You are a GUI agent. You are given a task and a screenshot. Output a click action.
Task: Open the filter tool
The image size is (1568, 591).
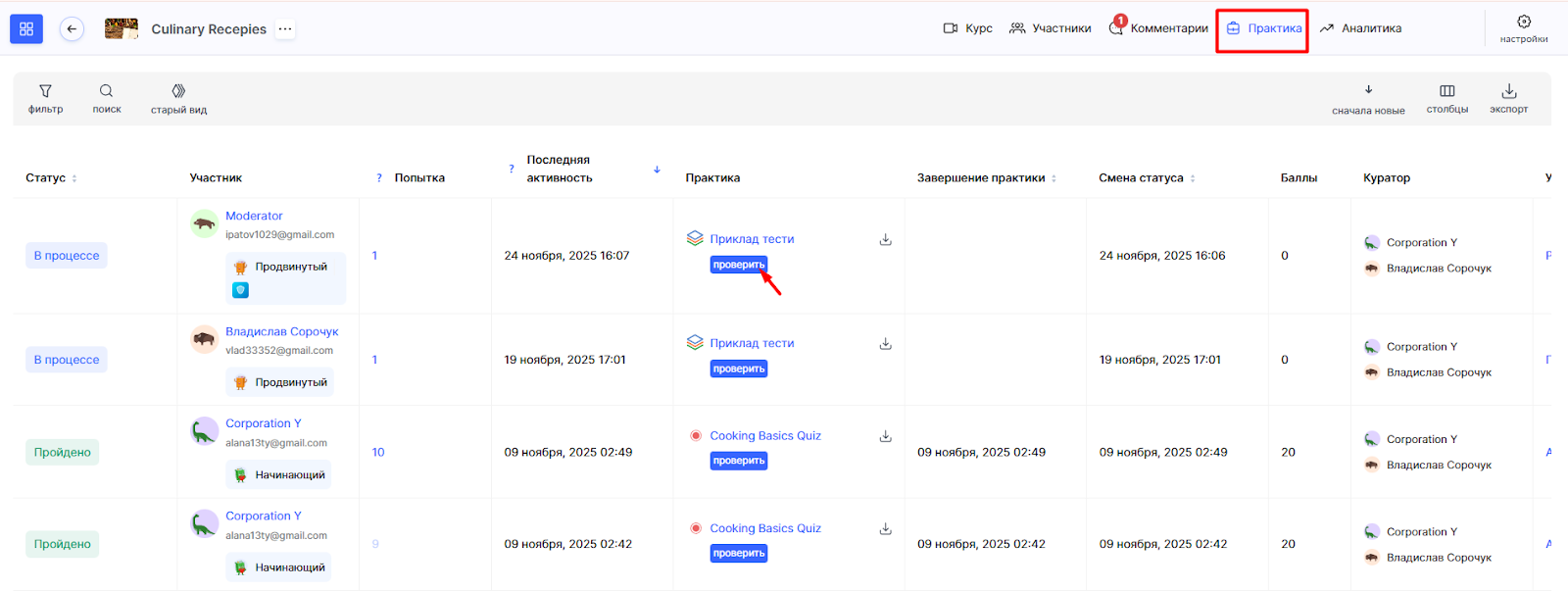pos(45,98)
